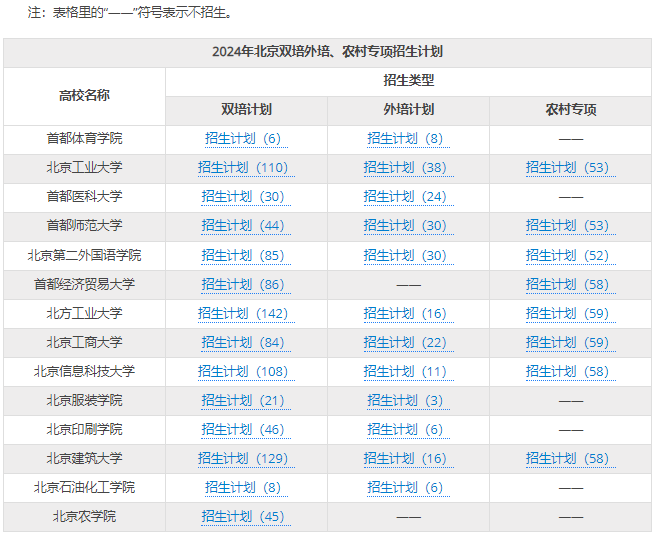Click the 双培计划 column header

(247, 111)
